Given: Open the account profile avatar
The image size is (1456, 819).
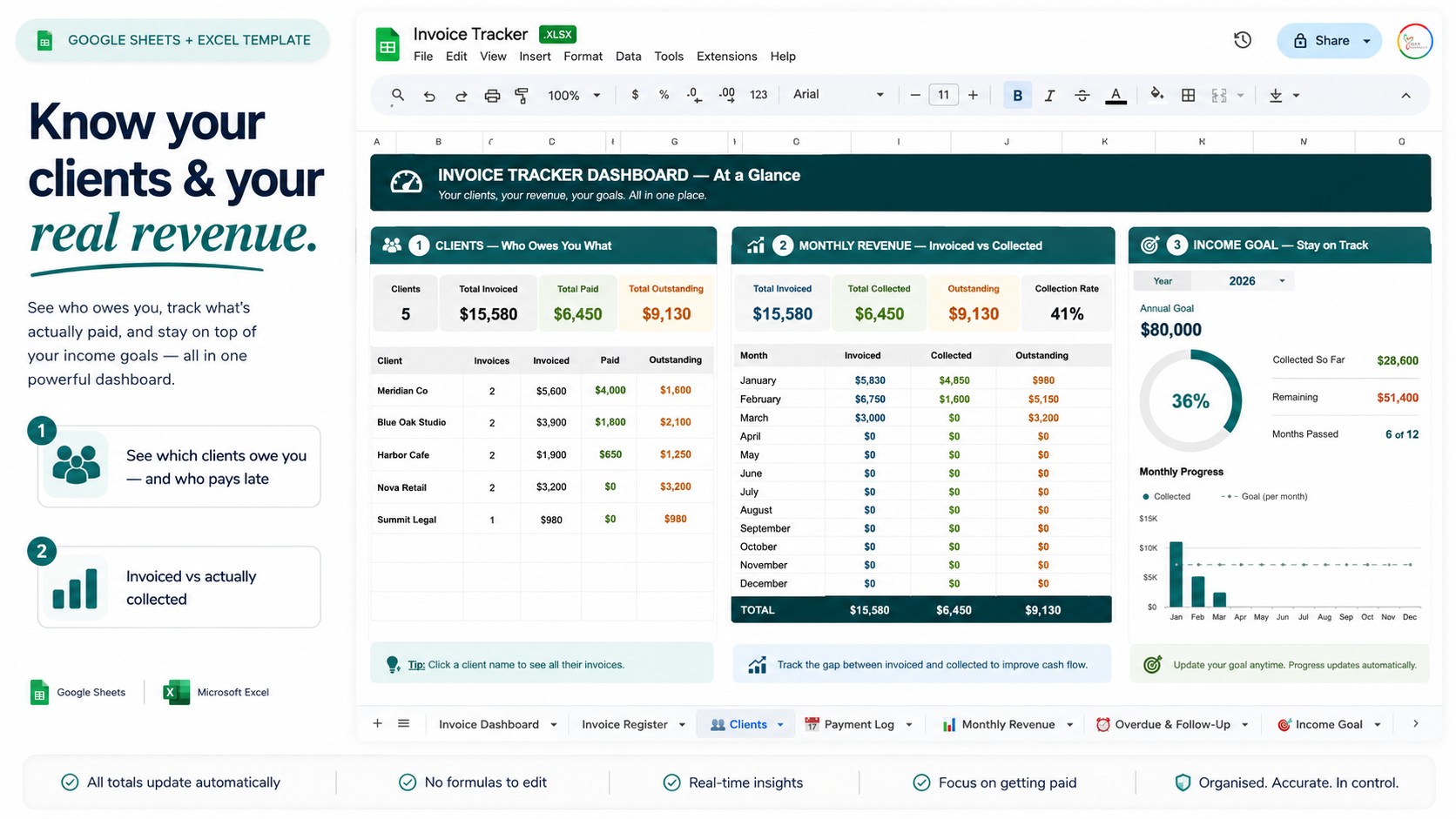Looking at the screenshot, I should [1415, 41].
